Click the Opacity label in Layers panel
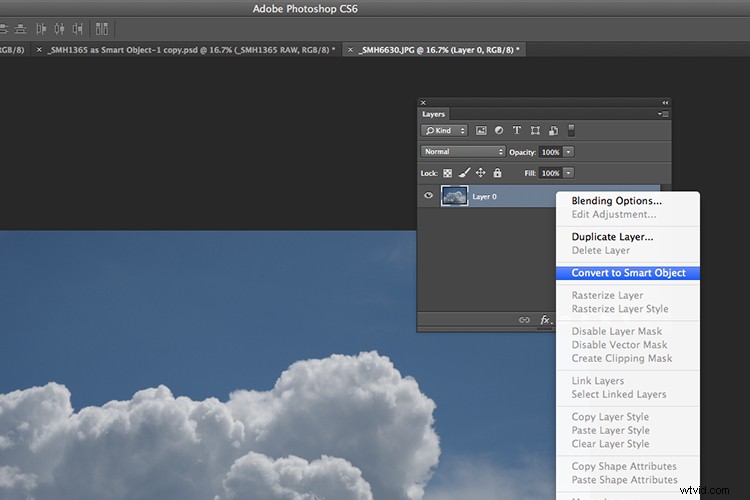Screen dimensions: 750x500 pos(522,152)
